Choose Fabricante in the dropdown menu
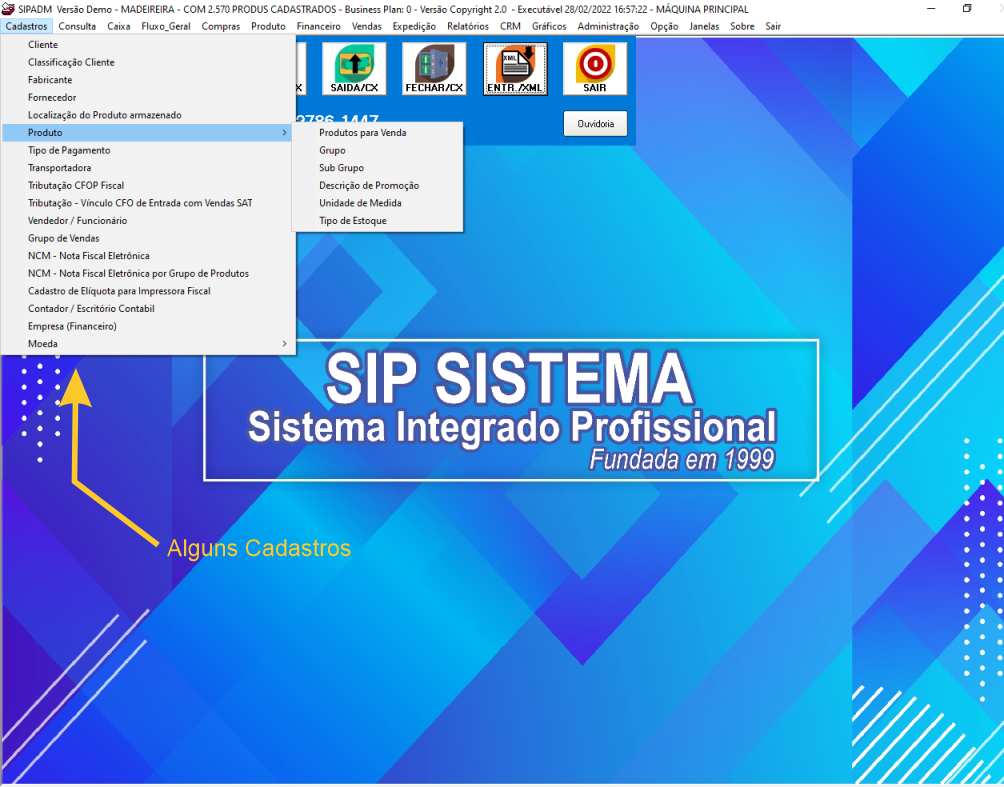1004x787 pixels. [148, 80]
